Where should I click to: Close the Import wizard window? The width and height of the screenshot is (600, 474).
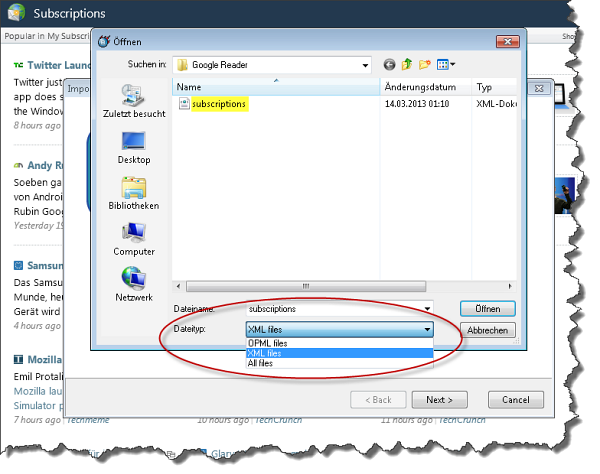pyautogui.click(x=539, y=89)
